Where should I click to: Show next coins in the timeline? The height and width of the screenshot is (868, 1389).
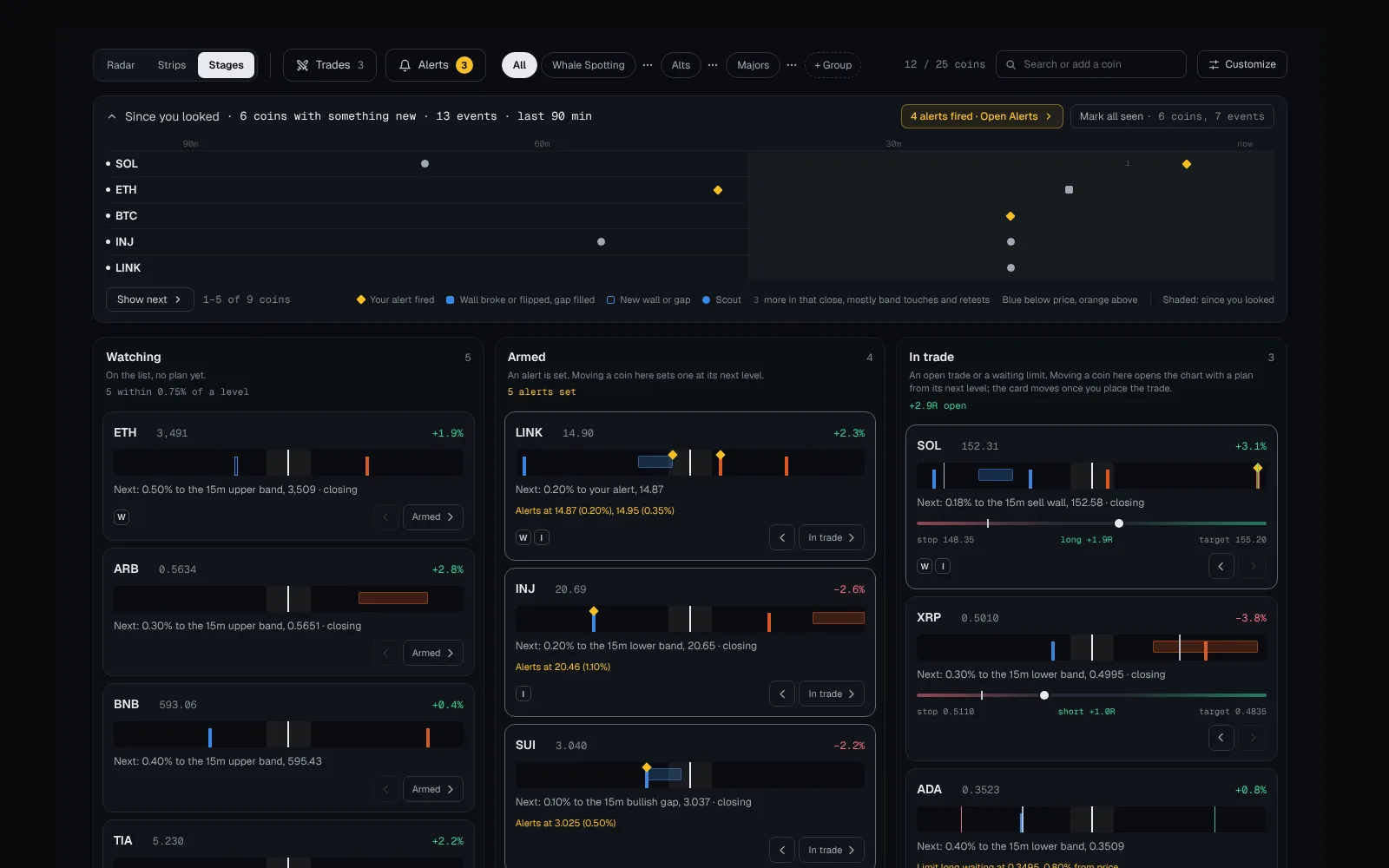(x=150, y=299)
